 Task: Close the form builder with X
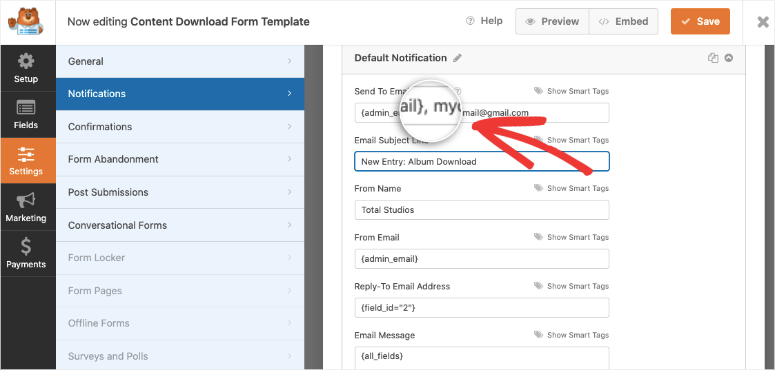coord(763,22)
